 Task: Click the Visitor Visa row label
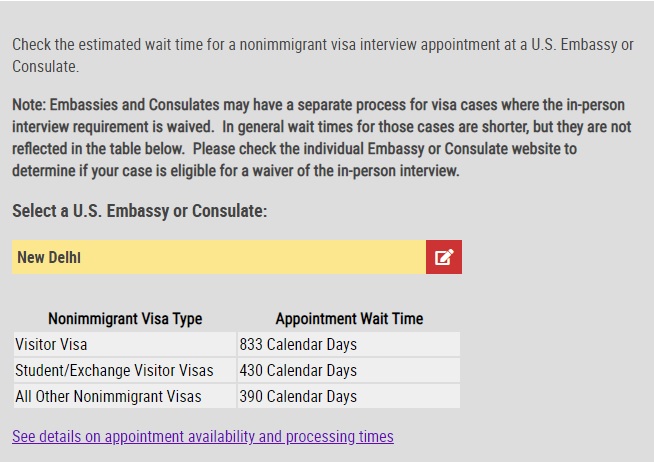point(51,345)
